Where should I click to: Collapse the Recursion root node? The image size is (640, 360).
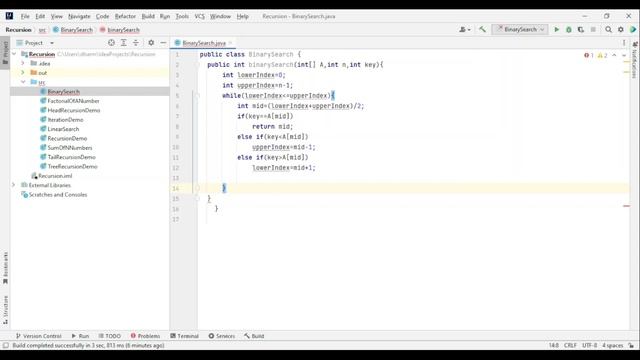[14, 54]
